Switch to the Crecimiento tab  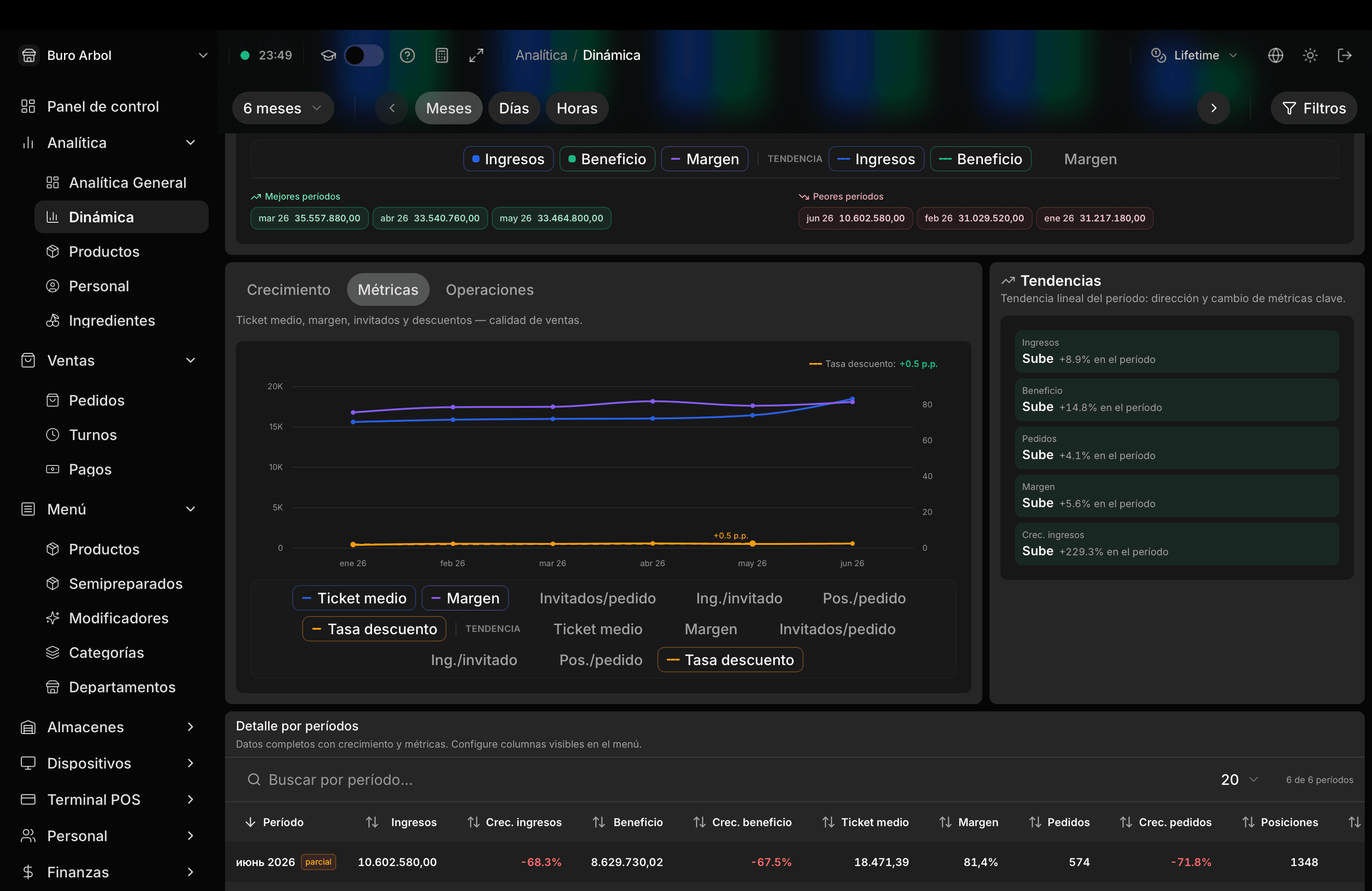pos(289,290)
